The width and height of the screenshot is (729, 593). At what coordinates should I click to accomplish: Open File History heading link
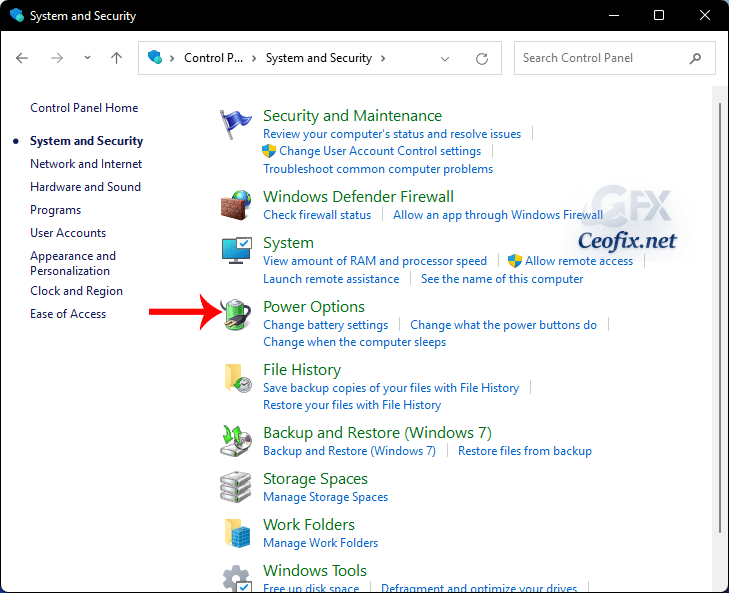point(302,370)
